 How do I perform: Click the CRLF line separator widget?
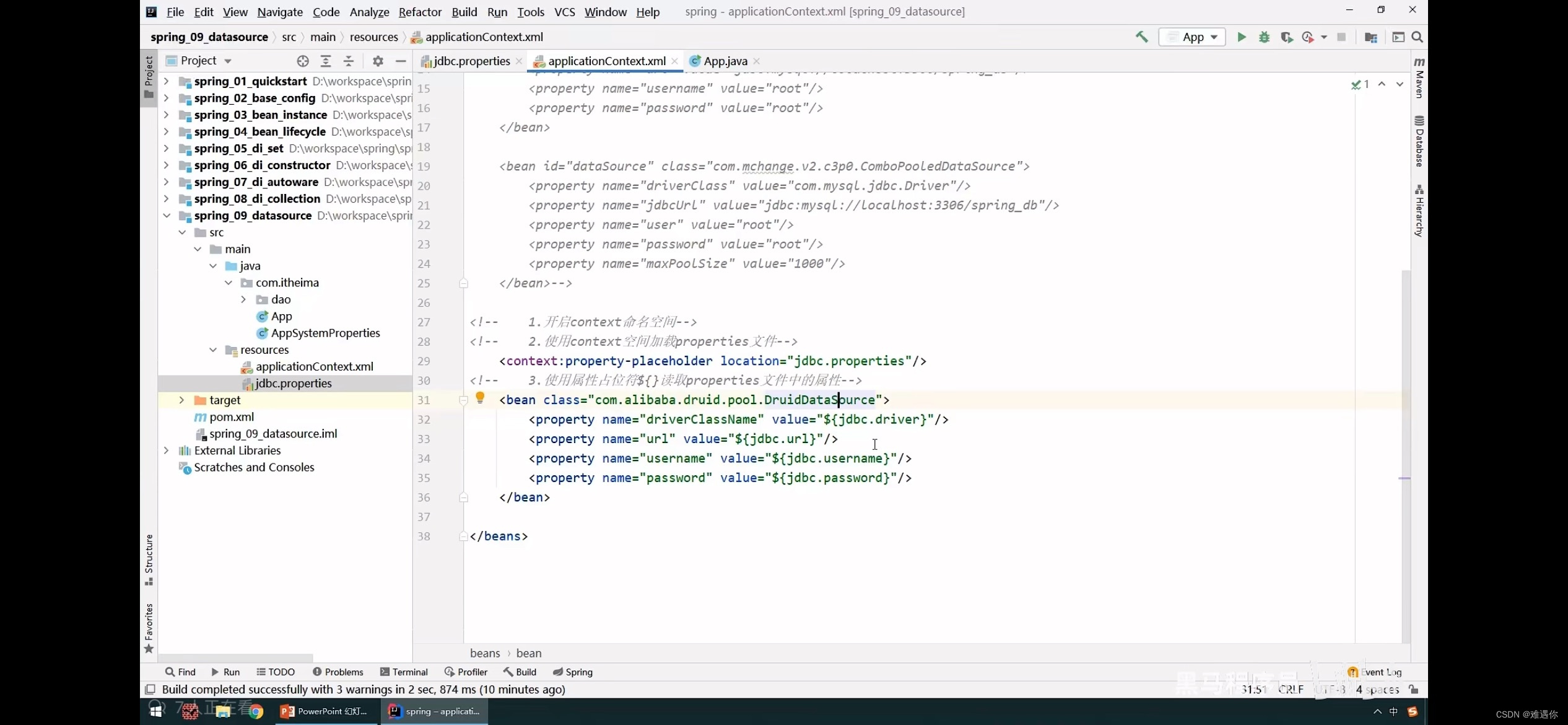pyautogui.click(x=1291, y=689)
